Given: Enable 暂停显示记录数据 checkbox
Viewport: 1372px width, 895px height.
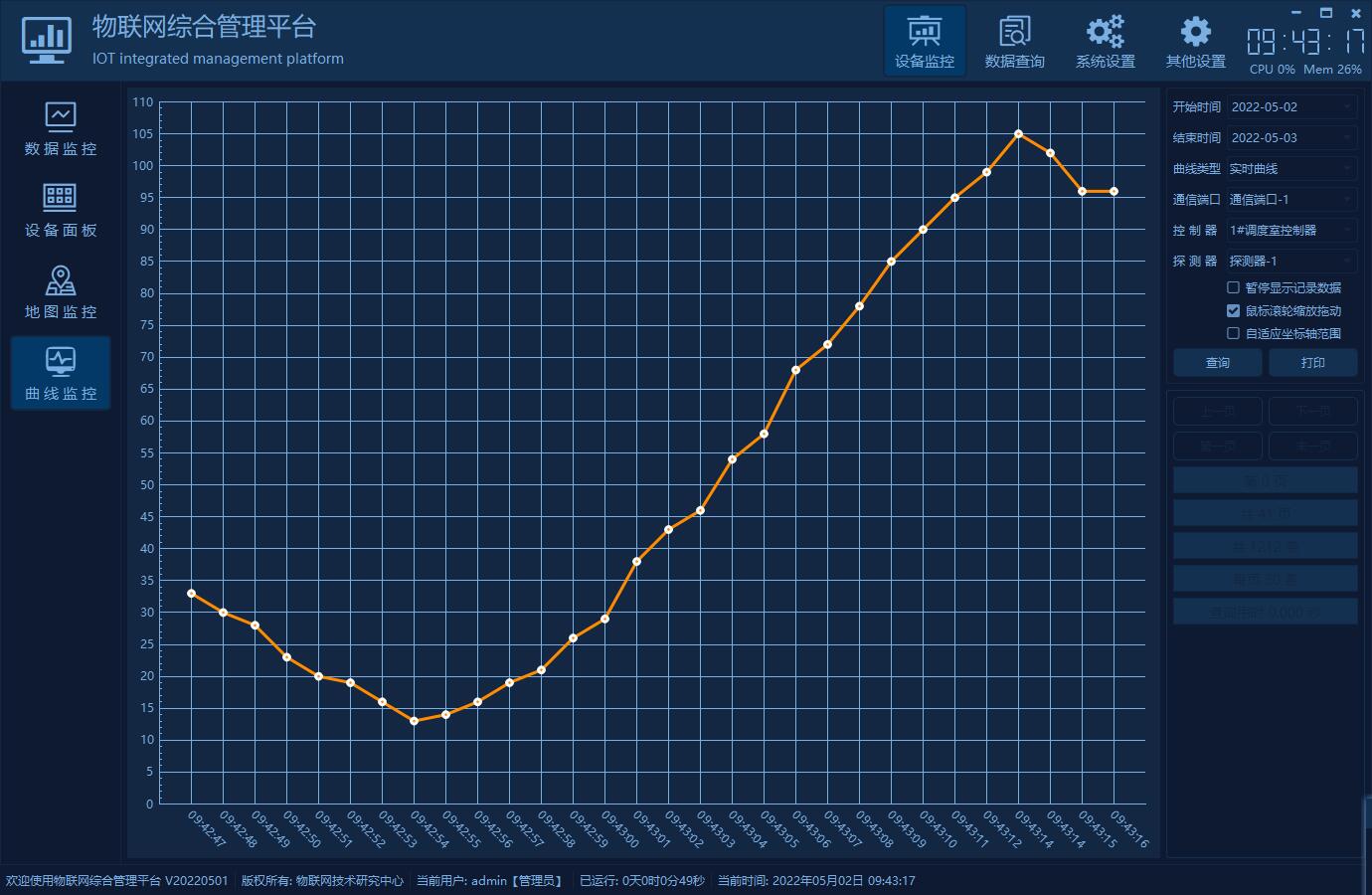Looking at the screenshot, I should coord(1233,287).
